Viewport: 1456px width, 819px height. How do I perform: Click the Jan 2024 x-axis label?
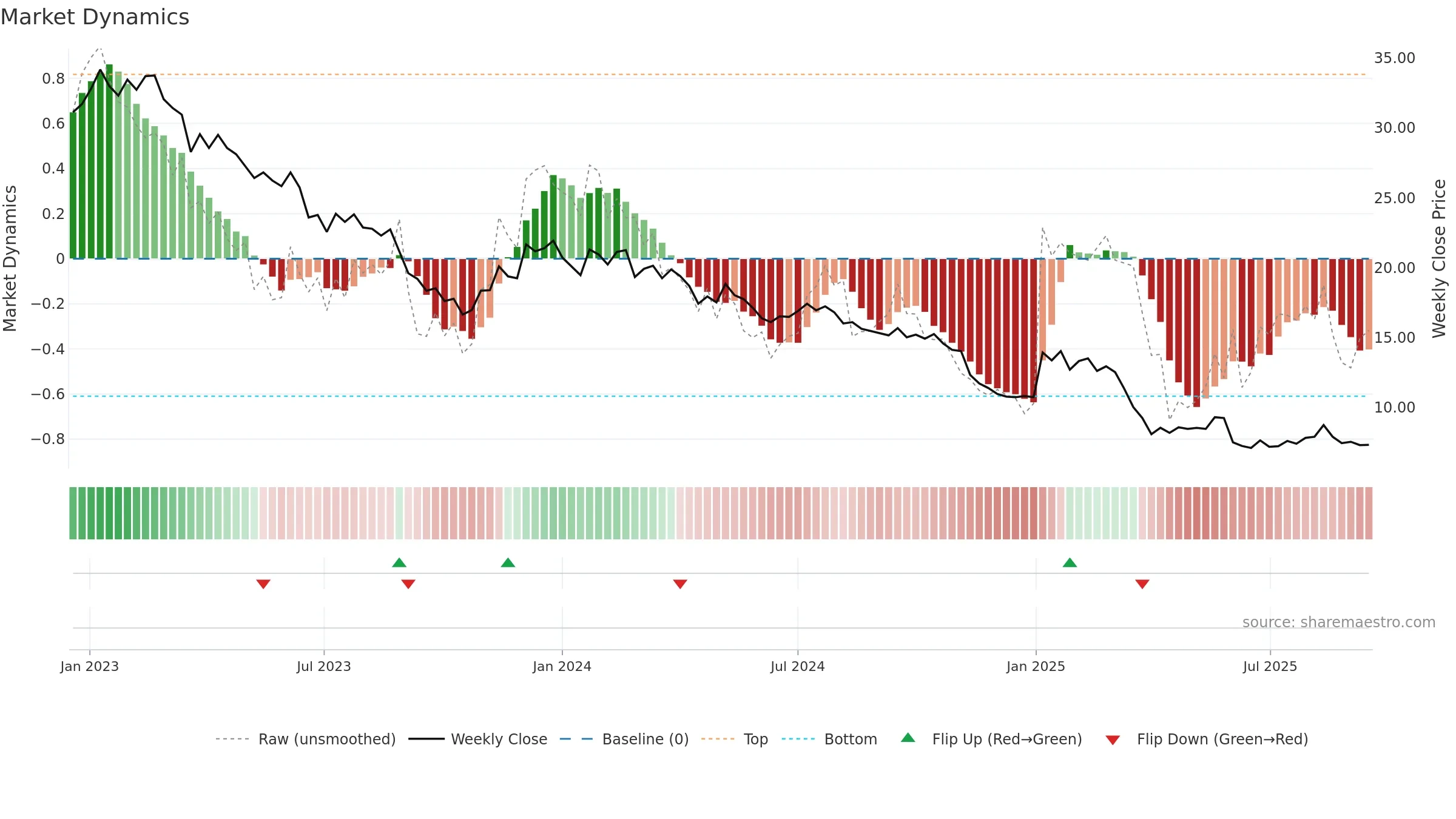point(562,666)
